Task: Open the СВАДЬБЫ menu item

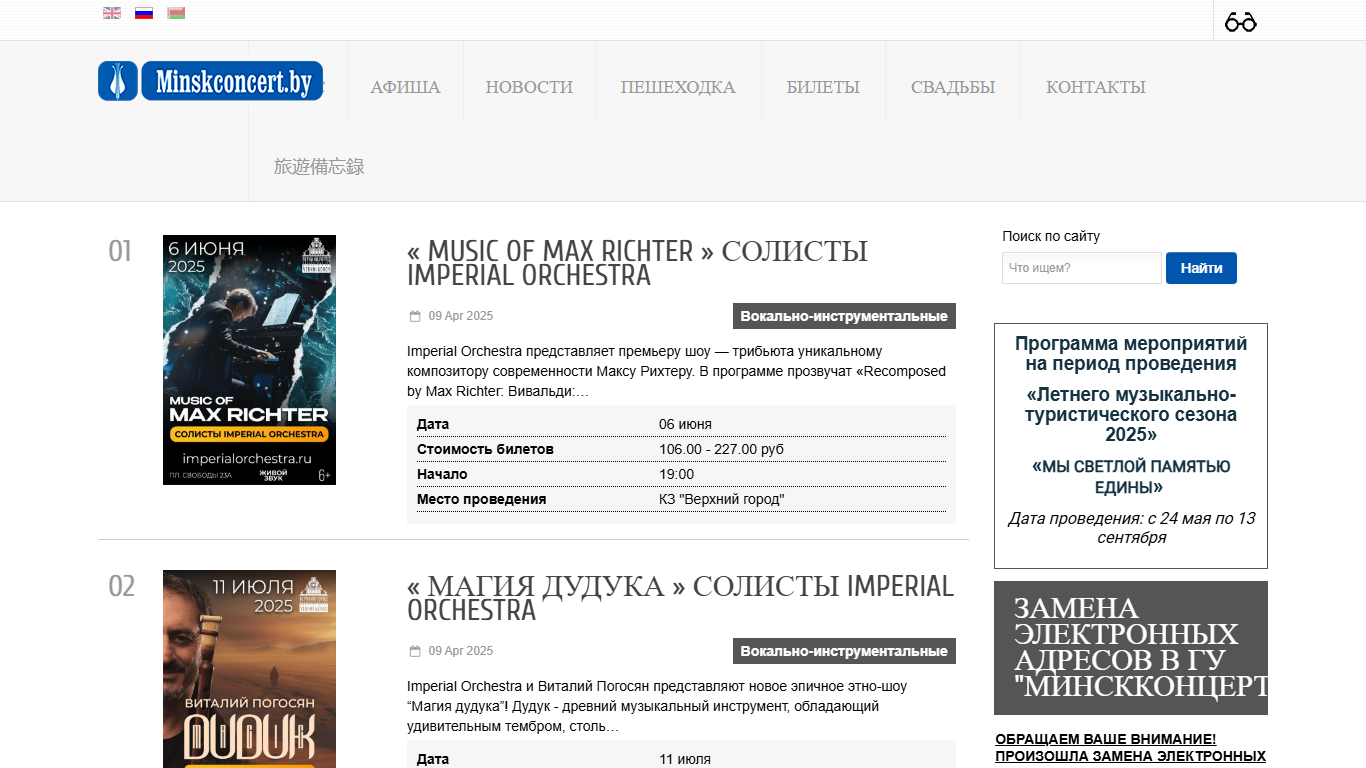Action: [x=953, y=87]
